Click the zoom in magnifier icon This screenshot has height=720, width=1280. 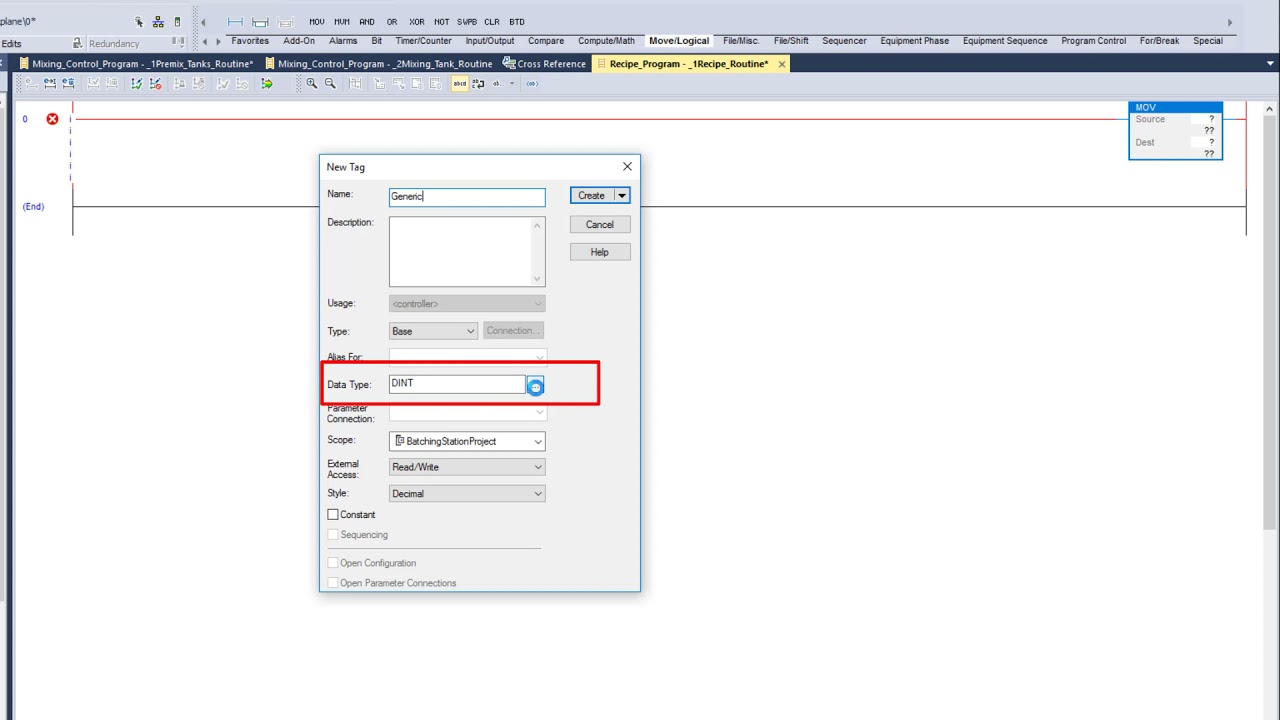point(312,84)
